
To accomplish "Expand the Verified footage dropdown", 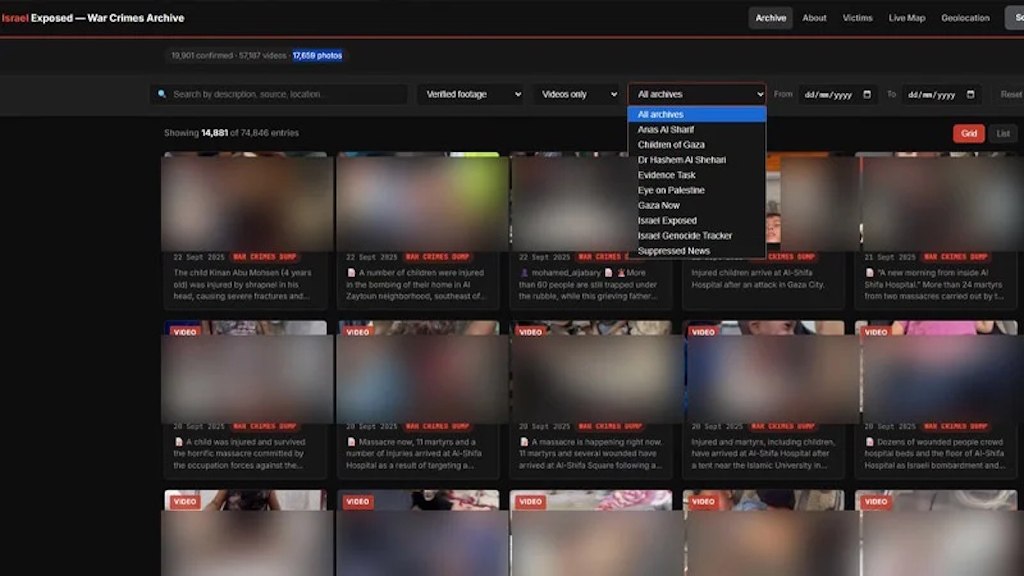I will tap(472, 94).
